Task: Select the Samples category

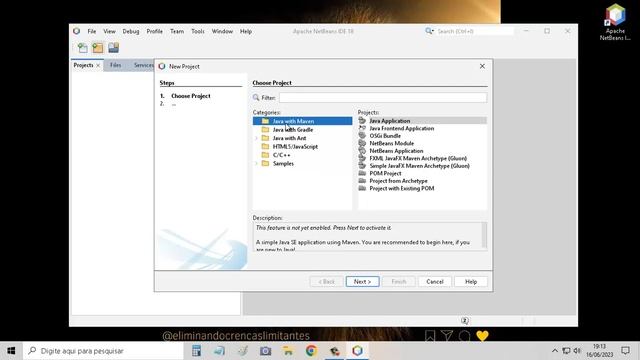Action: tap(283, 163)
